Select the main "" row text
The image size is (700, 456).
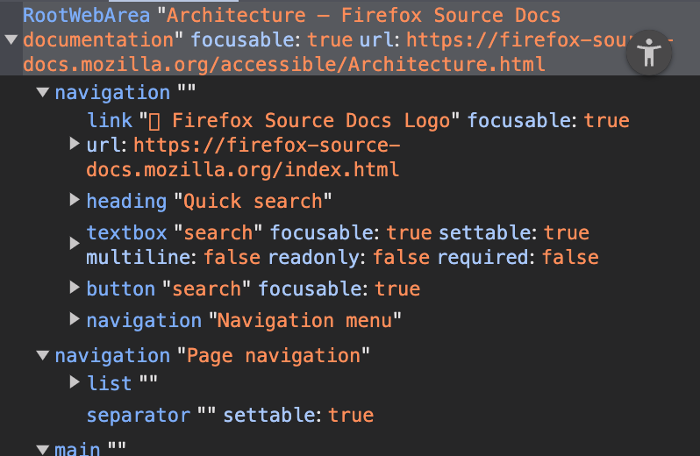[90, 448]
